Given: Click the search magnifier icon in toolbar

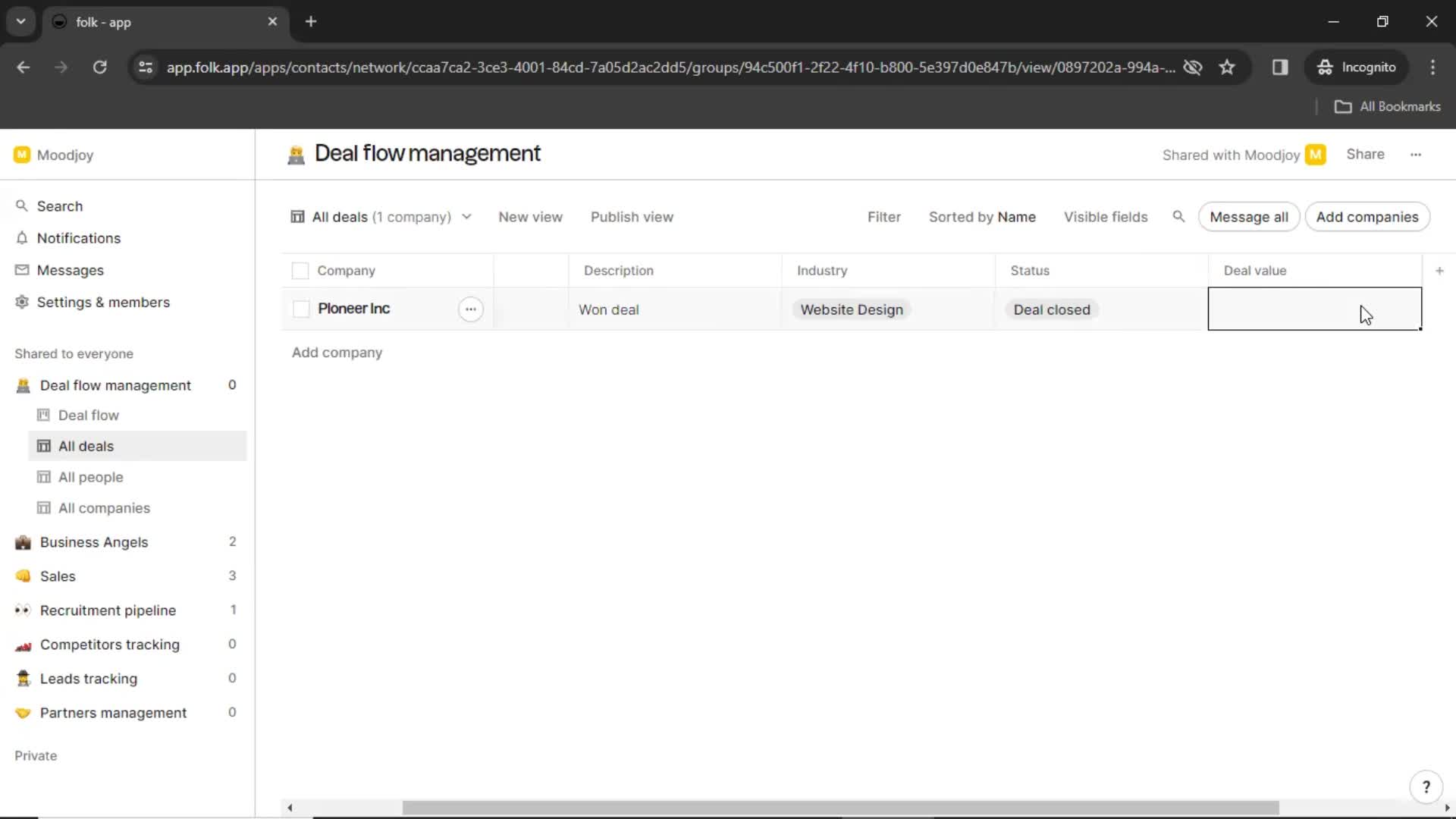Looking at the screenshot, I should pyautogui.click(x=1178, y=217).
